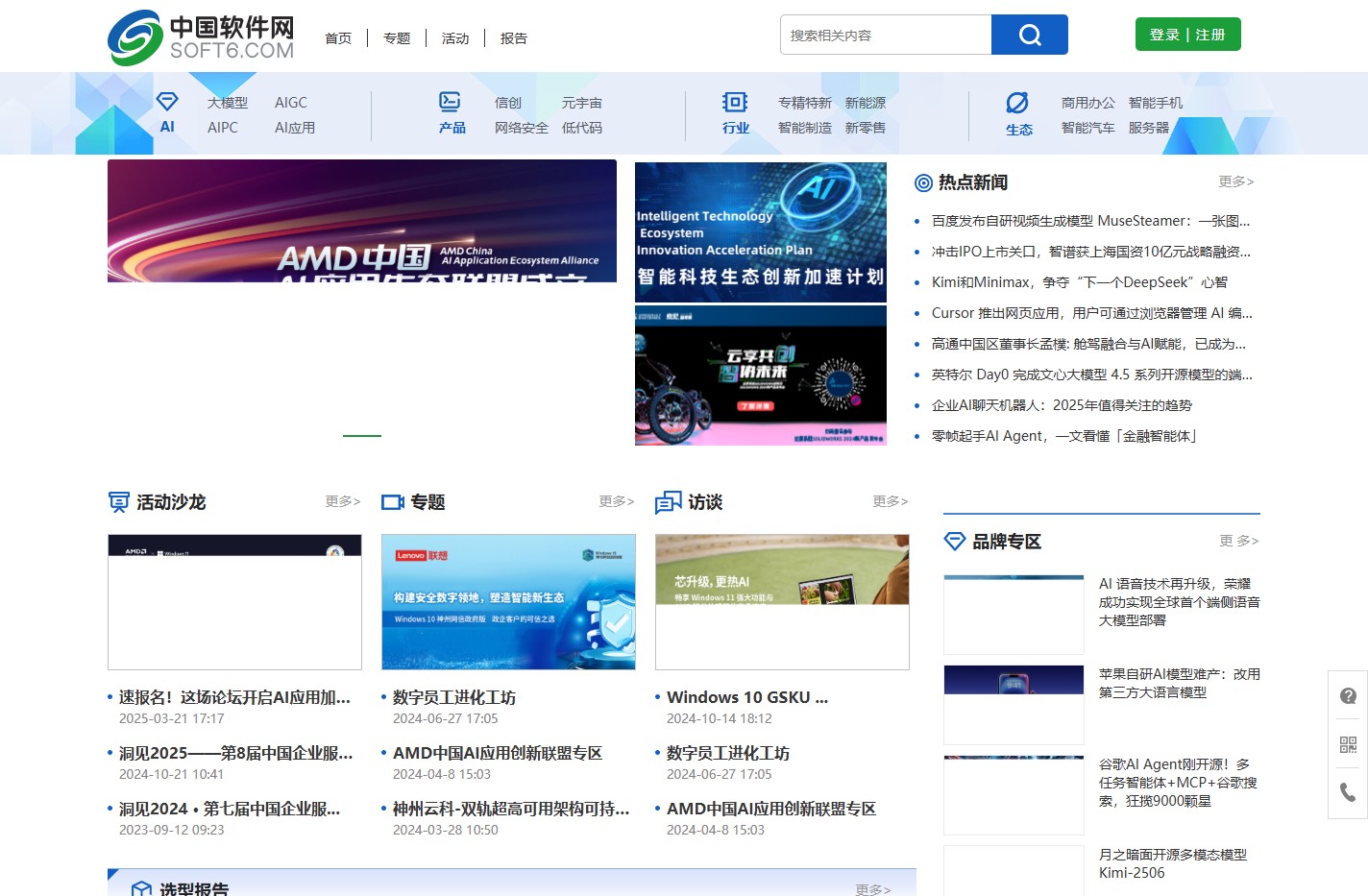Open the 商用办公 ecosystem link
This screenshot has height=896, width=1368.
(x=1088, y=103)
